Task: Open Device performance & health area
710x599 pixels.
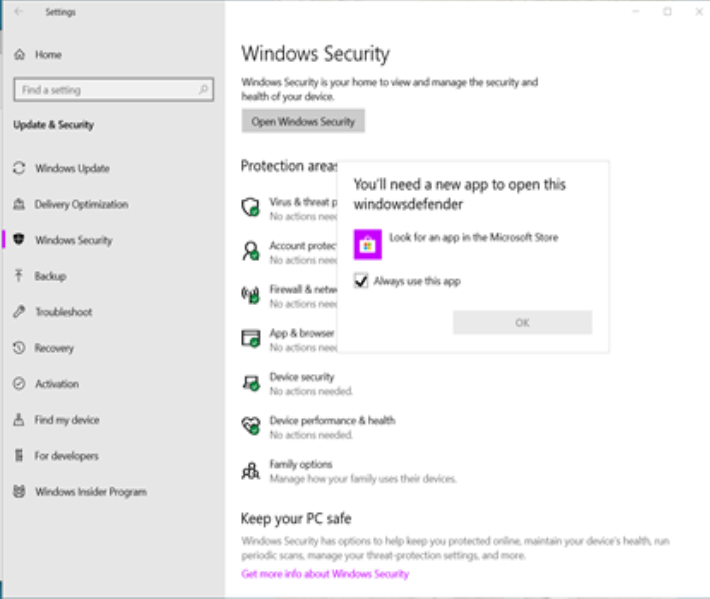Action: (x=318, y=427)
